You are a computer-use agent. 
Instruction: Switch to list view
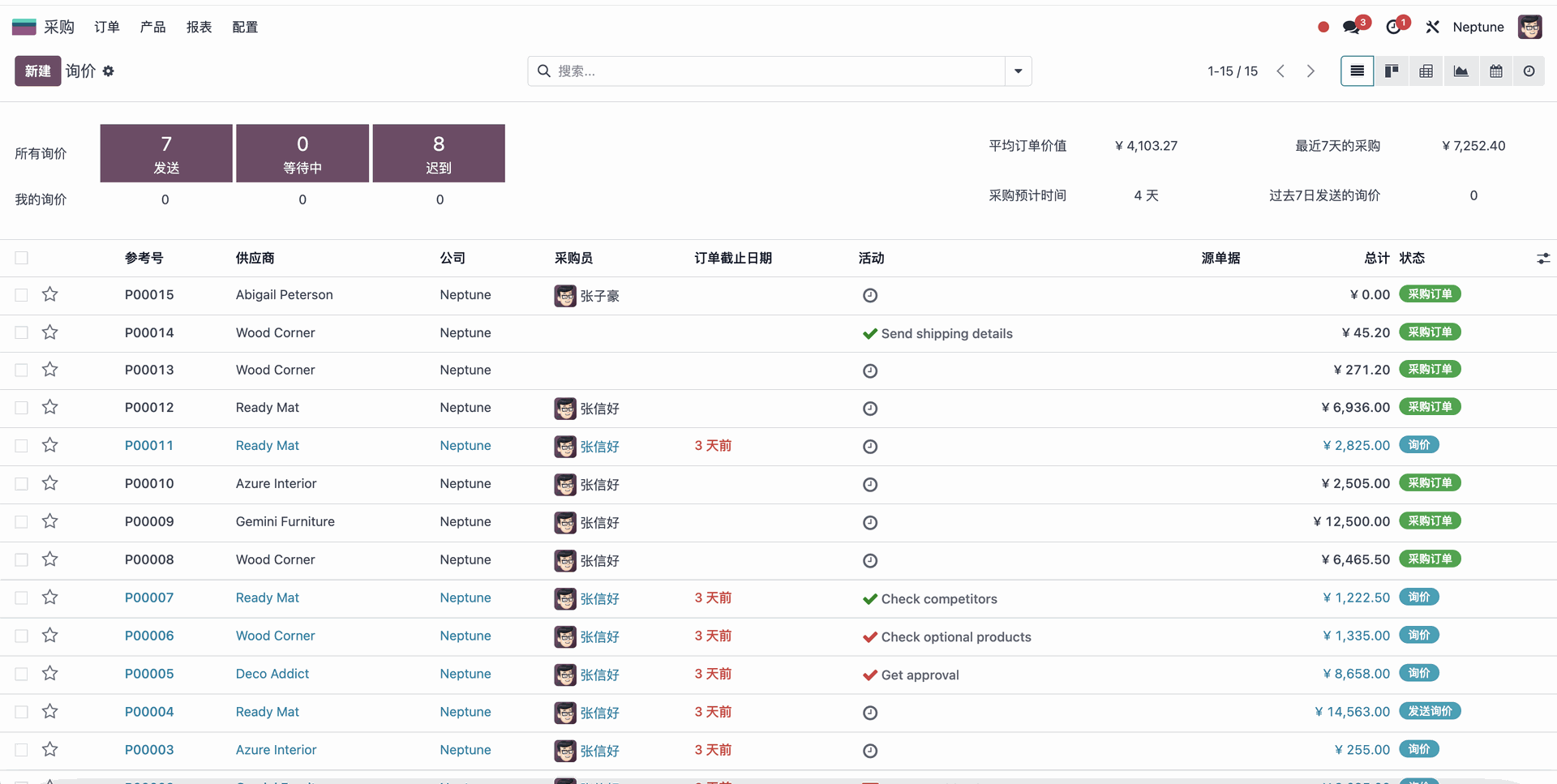pos(1357,71)
